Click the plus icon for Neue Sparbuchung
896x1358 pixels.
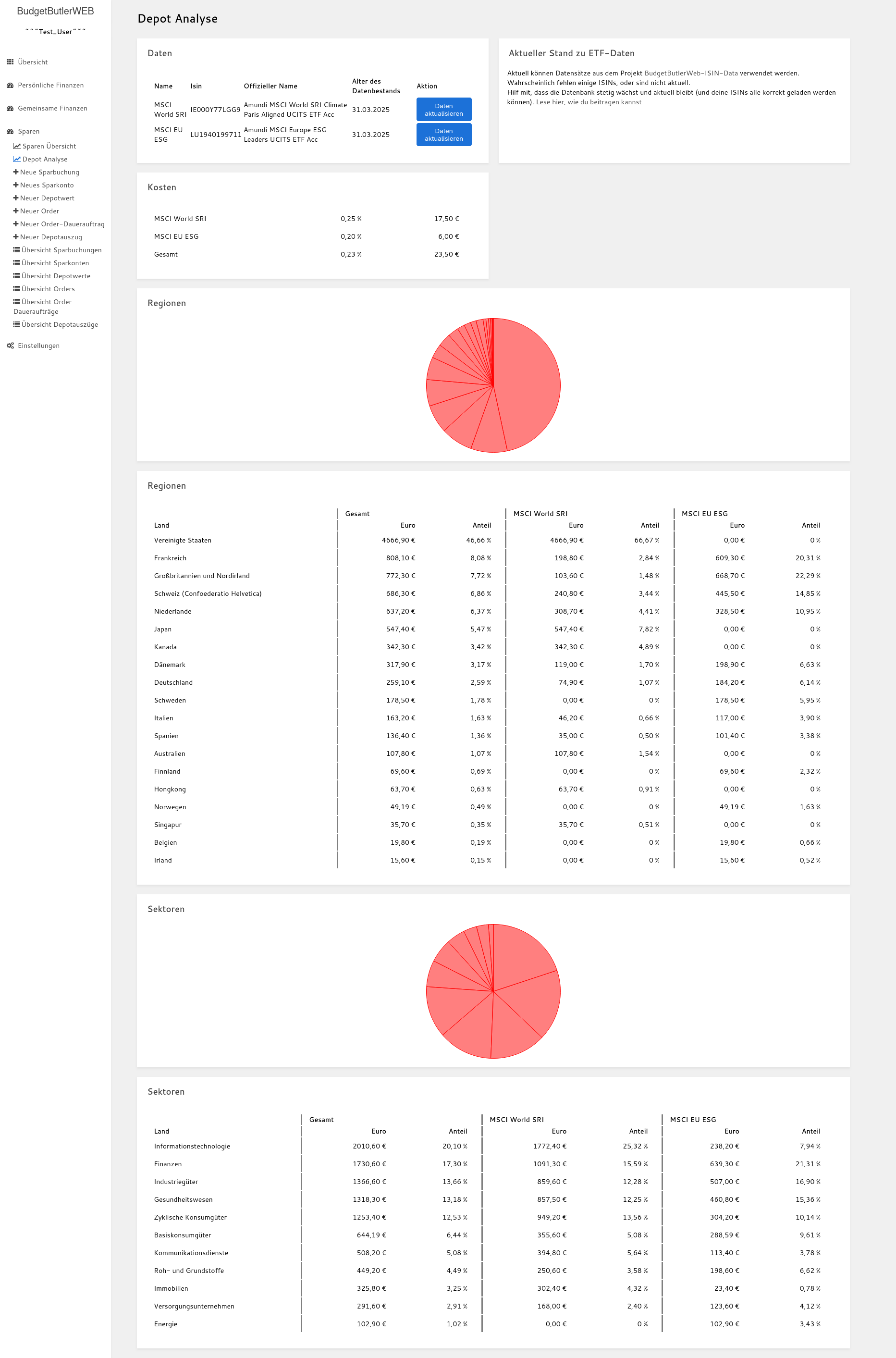(x=16, y=172)
